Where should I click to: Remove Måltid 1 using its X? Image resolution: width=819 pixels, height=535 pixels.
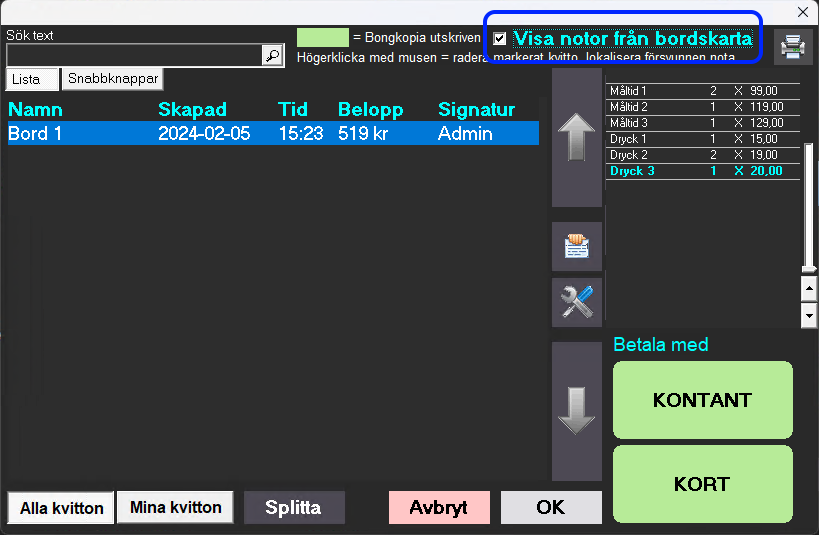[x=738, y=91]
